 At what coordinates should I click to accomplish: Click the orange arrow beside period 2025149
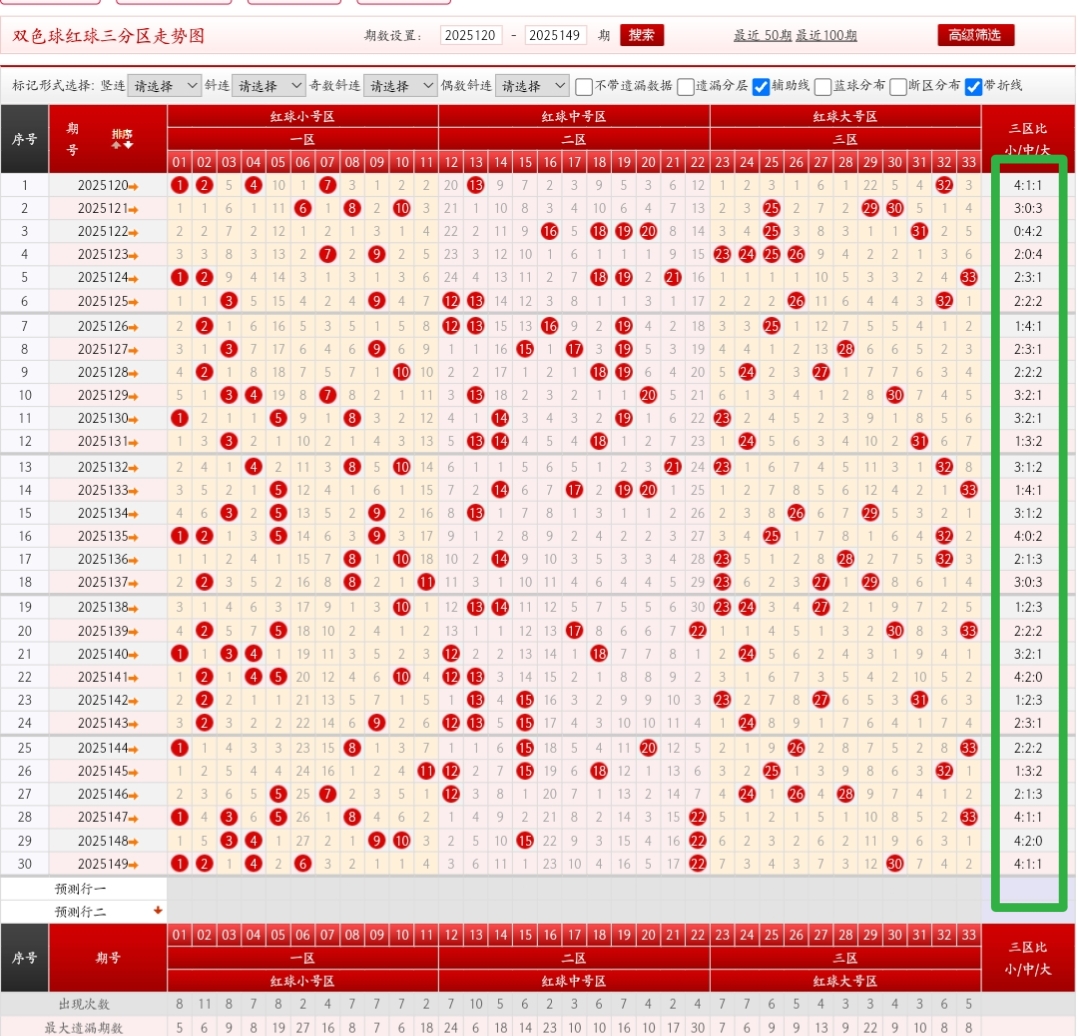(134, 865)
